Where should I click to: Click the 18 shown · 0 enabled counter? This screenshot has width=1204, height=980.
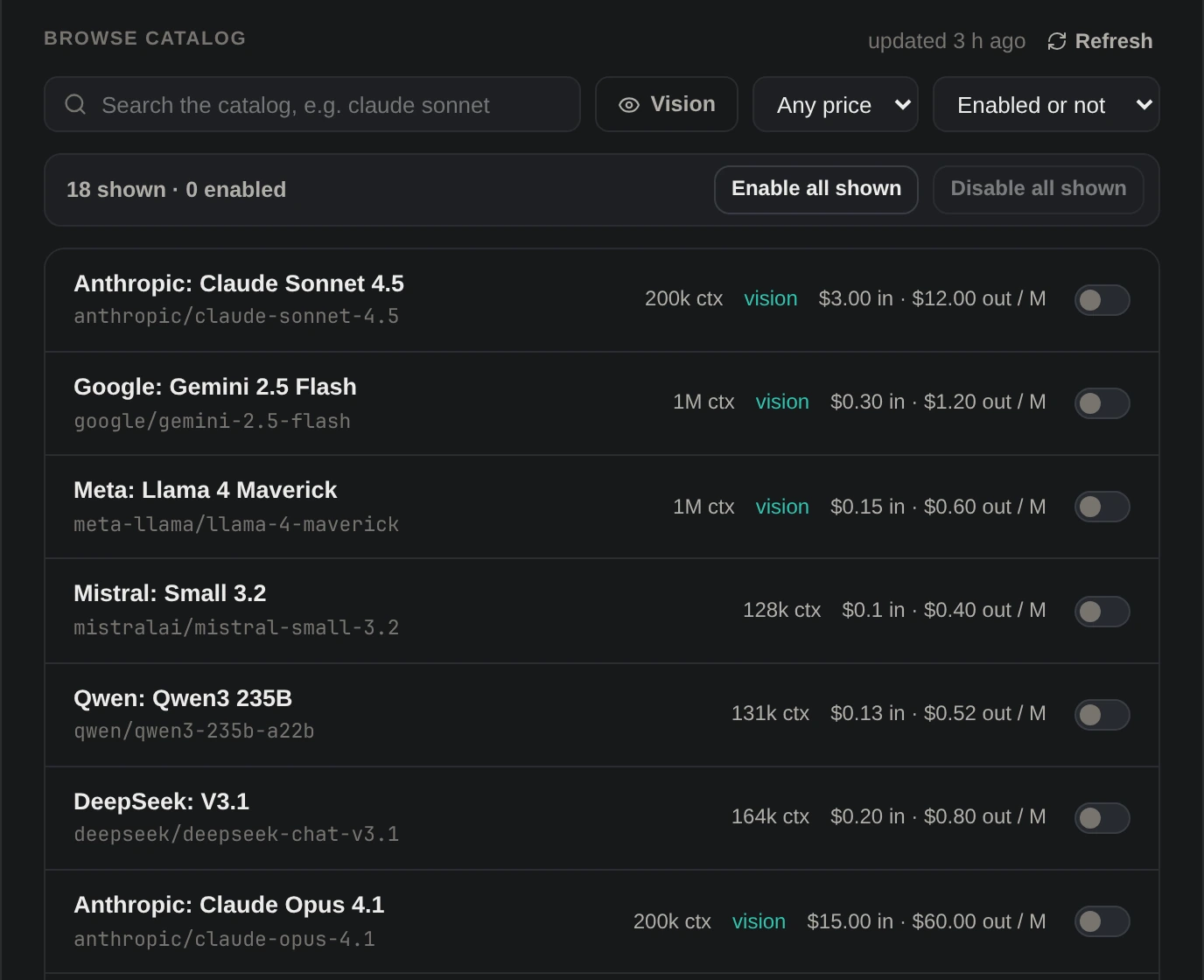point(177,190)
